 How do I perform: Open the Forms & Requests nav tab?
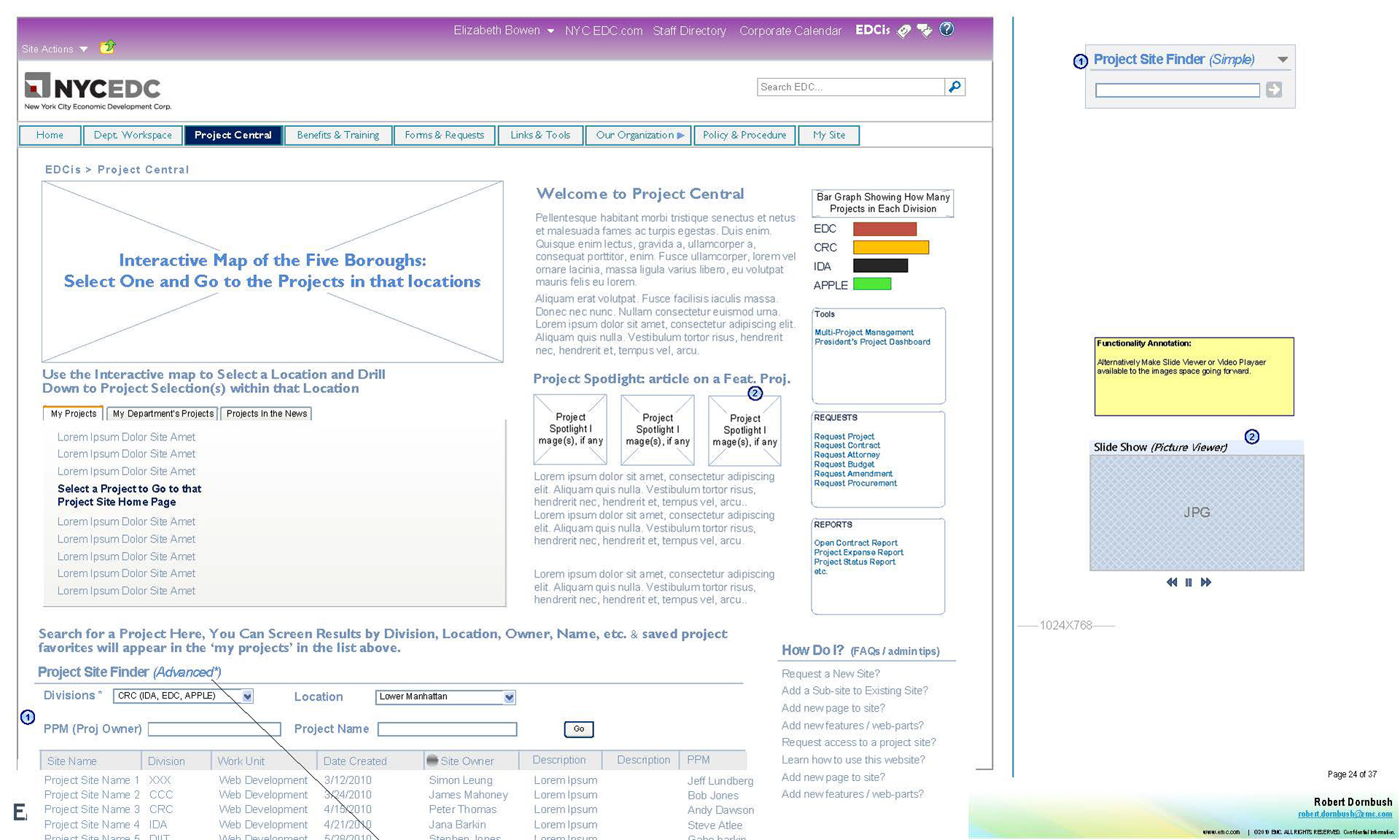pyautogui.click(x=444, y=135)
